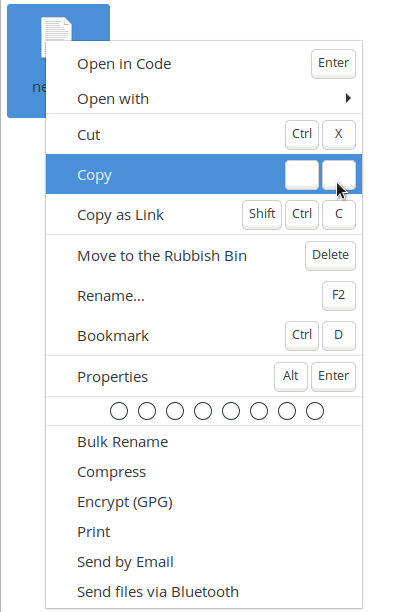Choose the fourth color tag circle

click(203, 411)
